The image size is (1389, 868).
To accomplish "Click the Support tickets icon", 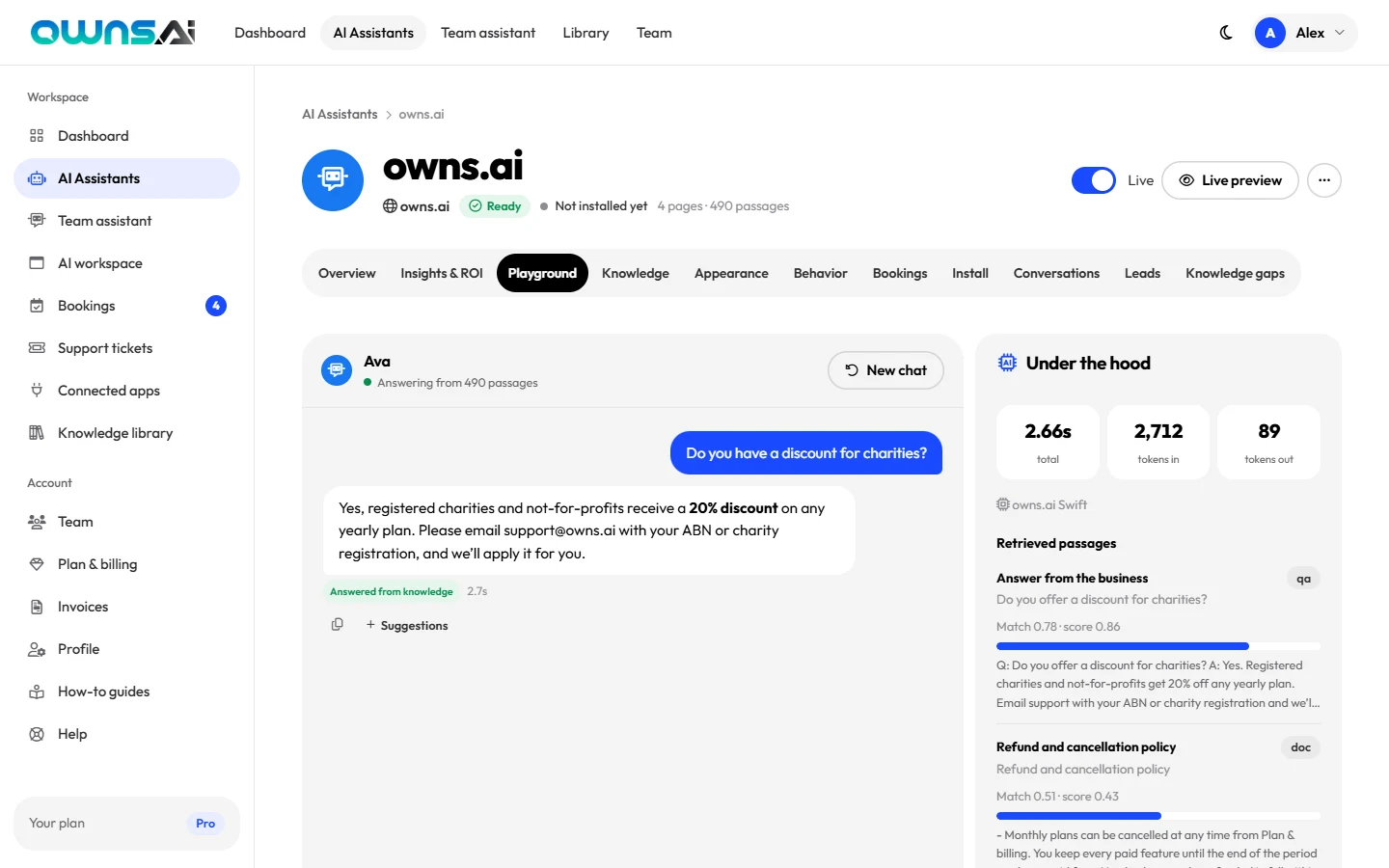I will 37,348.
